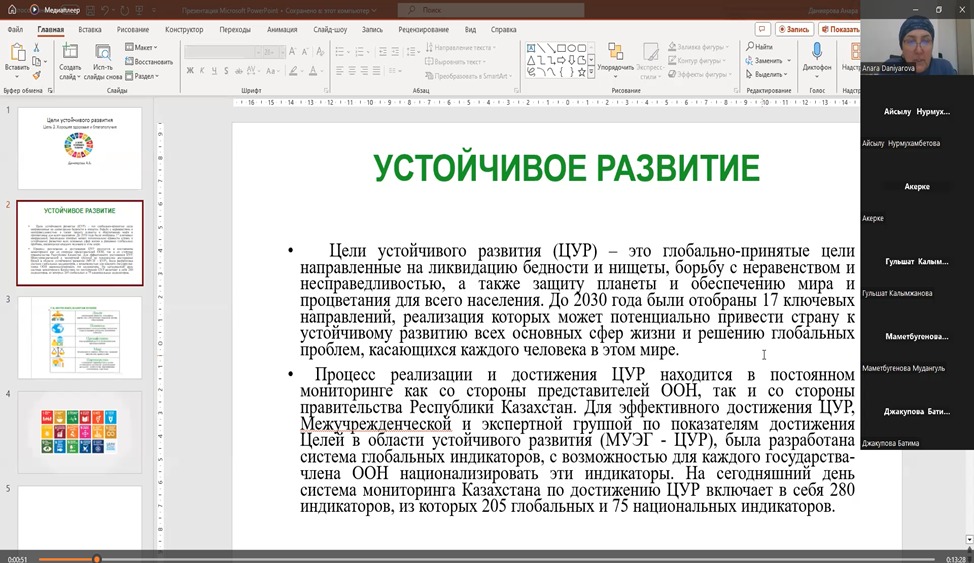Click the Найти find button

pyautogui.click(x=760, y=47)
